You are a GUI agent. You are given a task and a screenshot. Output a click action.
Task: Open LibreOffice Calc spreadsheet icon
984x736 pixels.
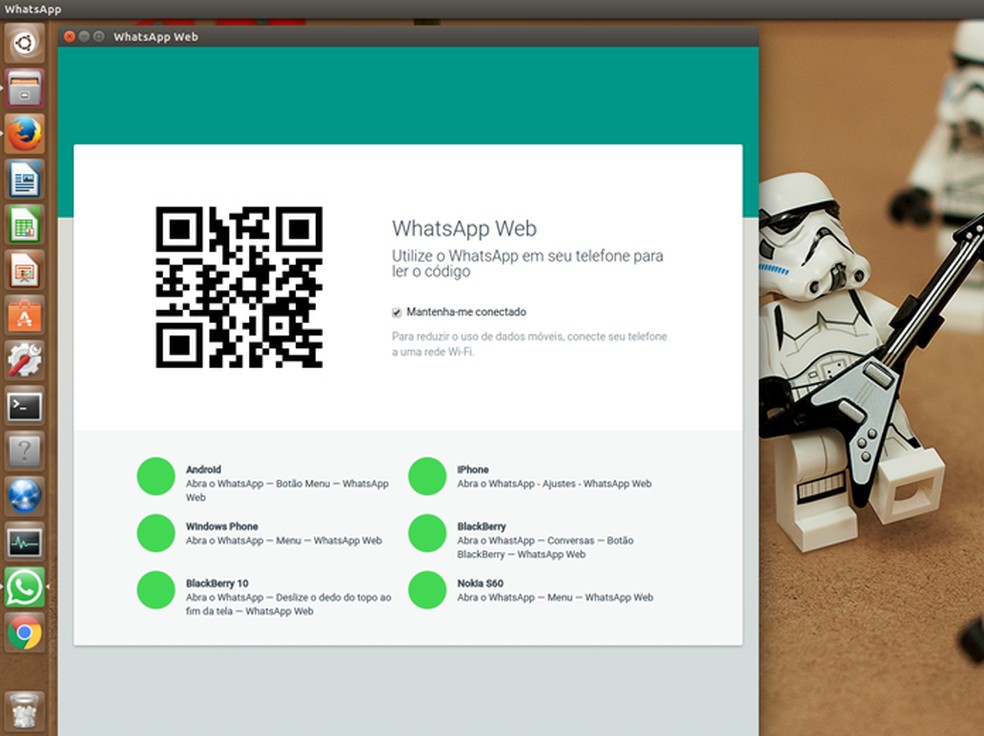coord(24,225)
